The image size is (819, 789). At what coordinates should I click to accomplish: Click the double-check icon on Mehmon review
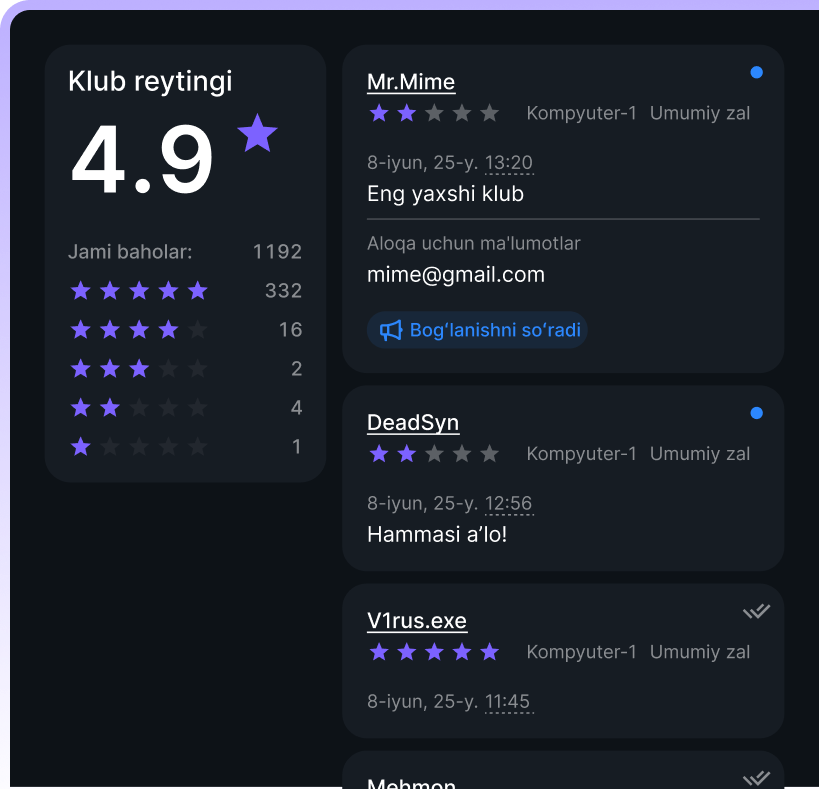pyautogui.click(x=756, y=779)
